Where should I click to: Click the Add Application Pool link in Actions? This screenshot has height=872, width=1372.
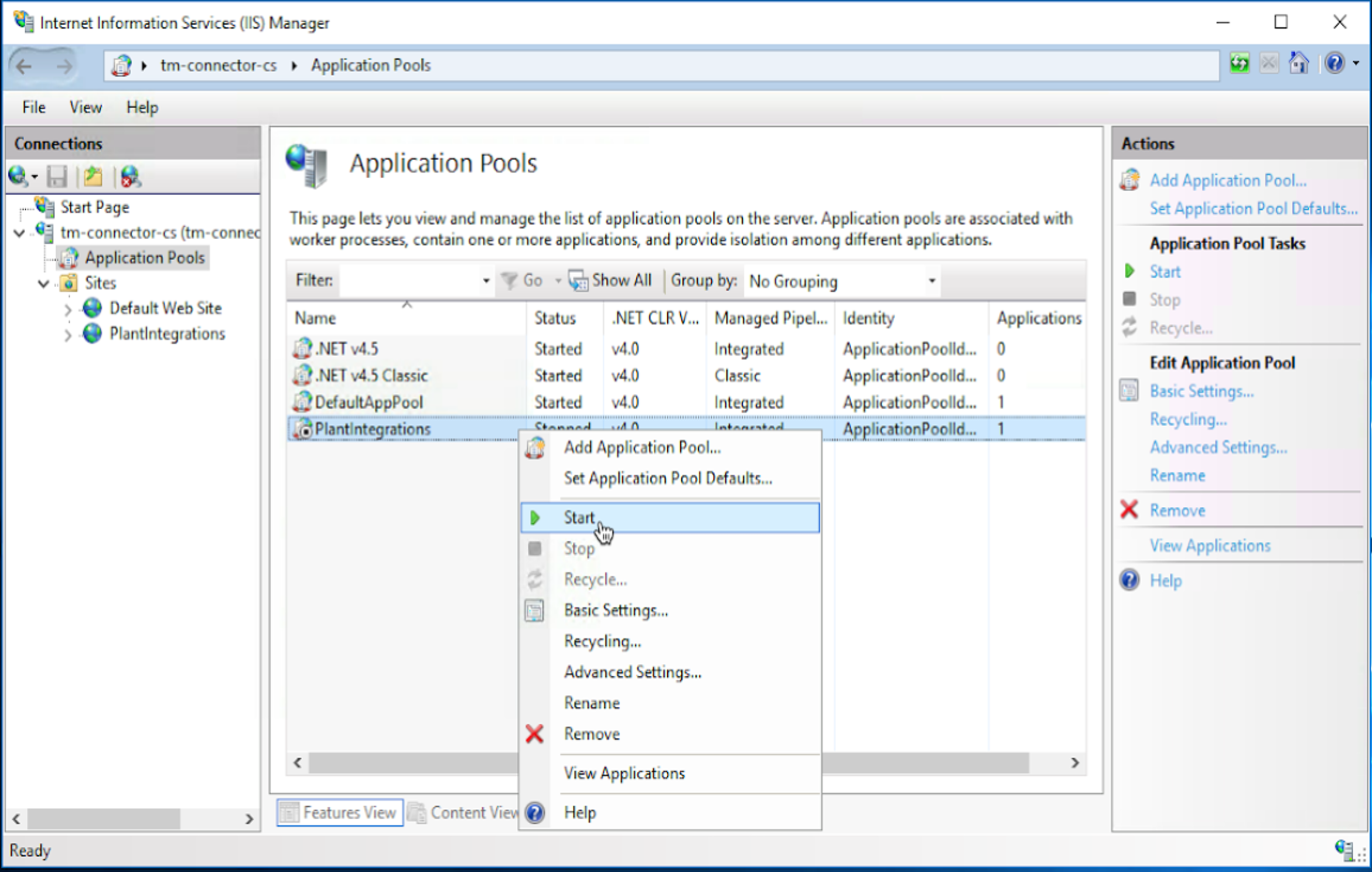pos(1227,180)
